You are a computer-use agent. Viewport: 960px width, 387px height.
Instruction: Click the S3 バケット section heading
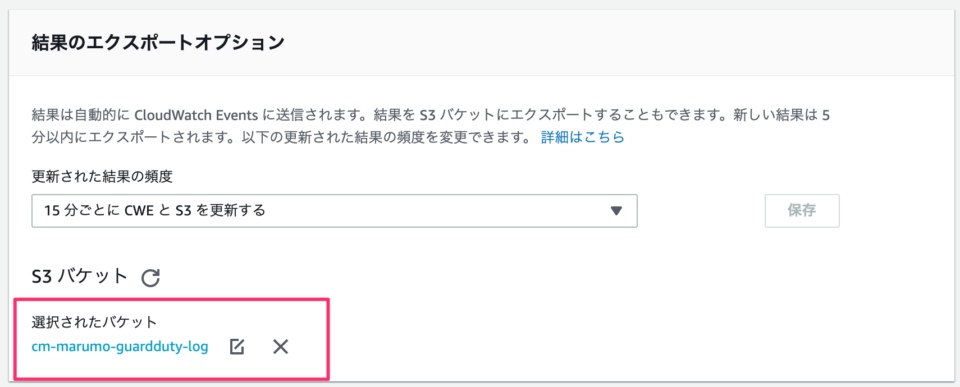(x=80, y=277)
